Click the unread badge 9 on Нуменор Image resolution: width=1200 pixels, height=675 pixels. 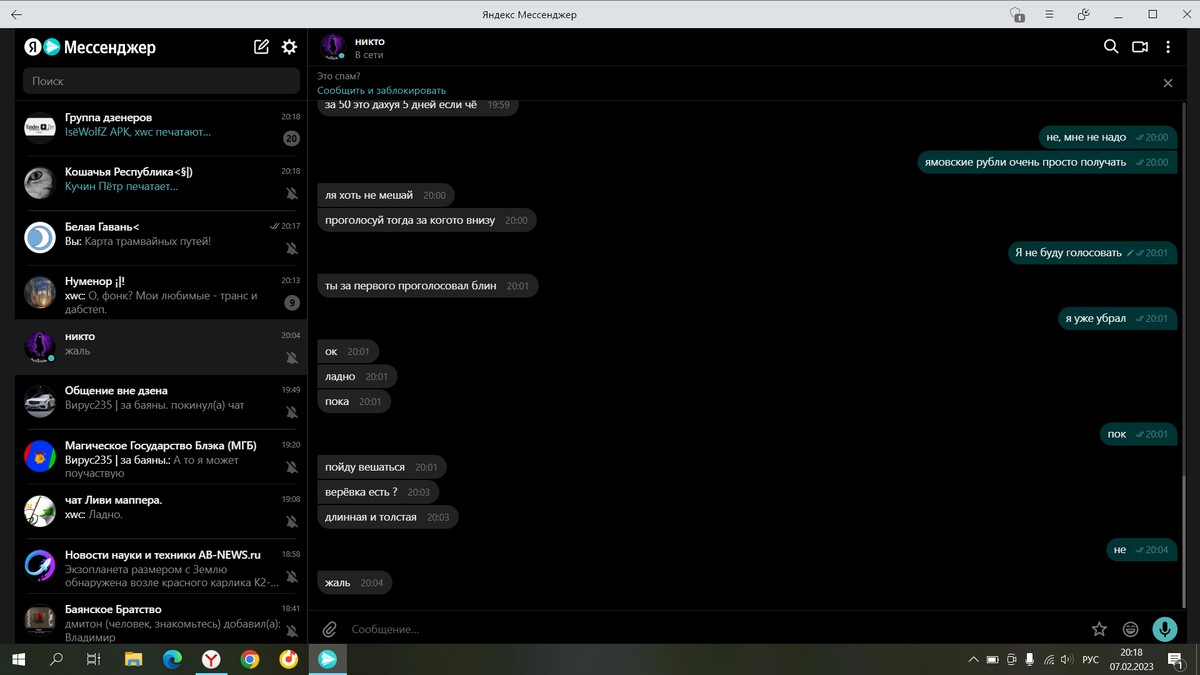[292, 303]
